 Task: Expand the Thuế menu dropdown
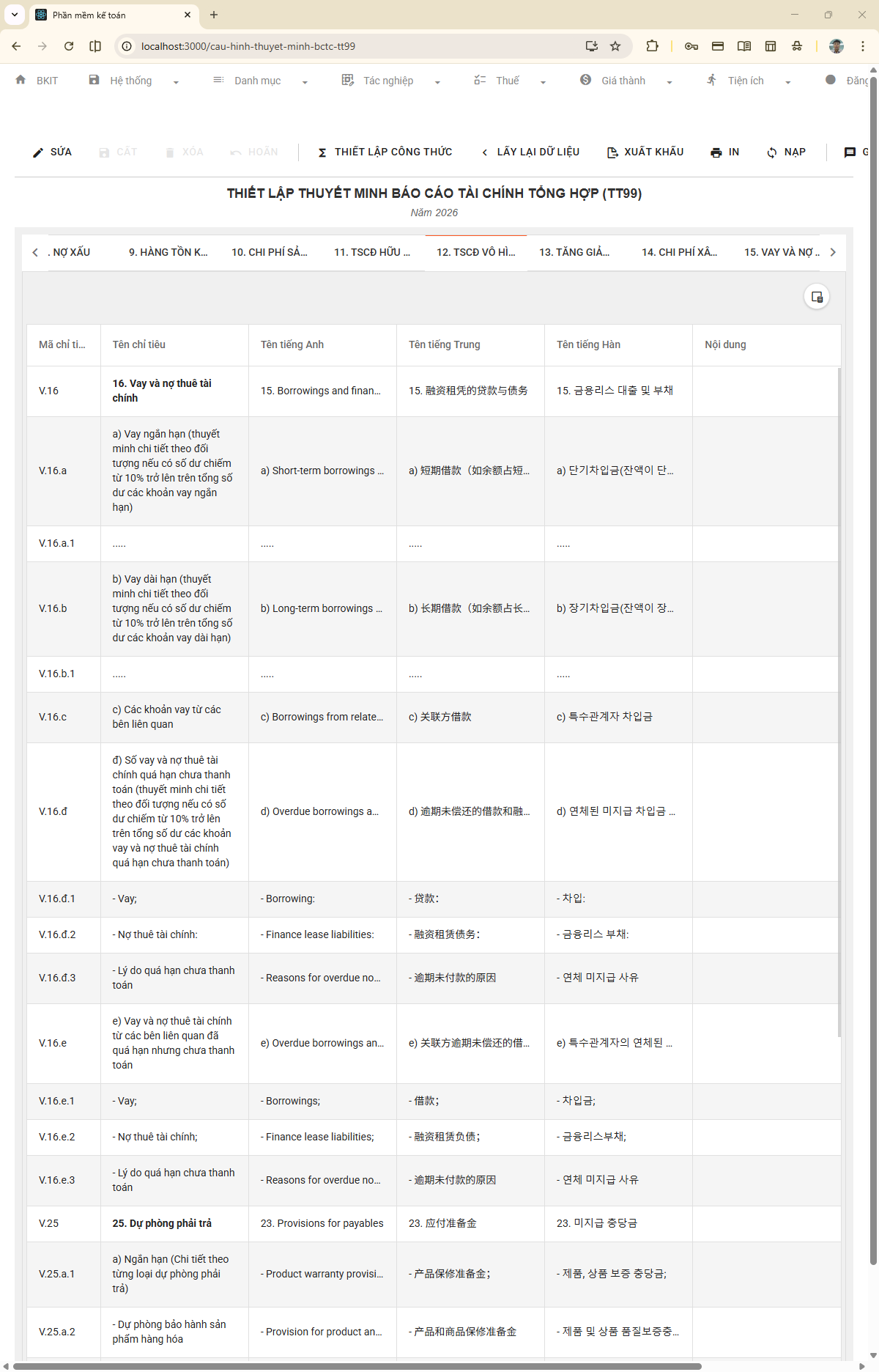543,82
